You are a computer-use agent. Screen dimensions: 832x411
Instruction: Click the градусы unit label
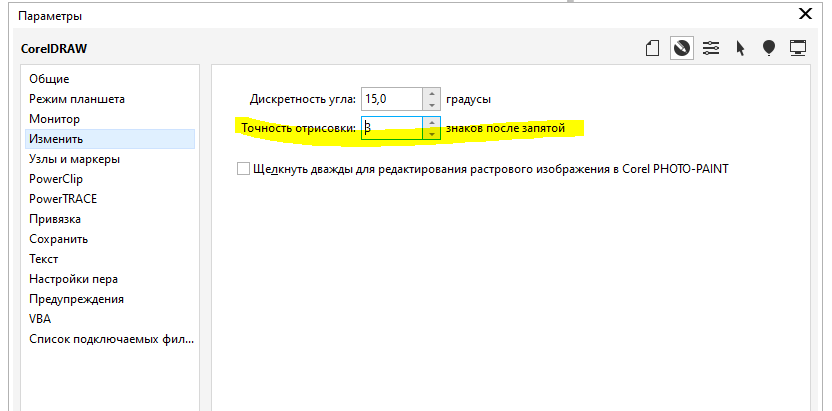tap(469, 99)
